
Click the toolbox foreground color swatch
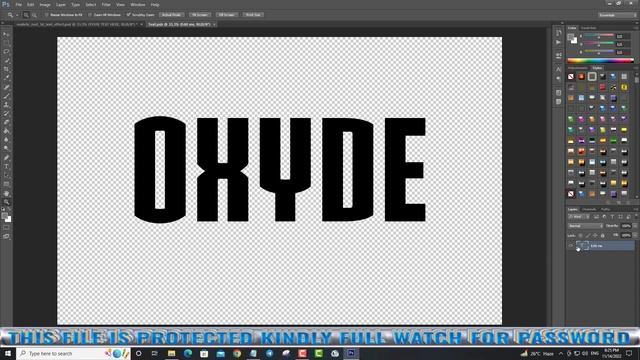(4, 216)
